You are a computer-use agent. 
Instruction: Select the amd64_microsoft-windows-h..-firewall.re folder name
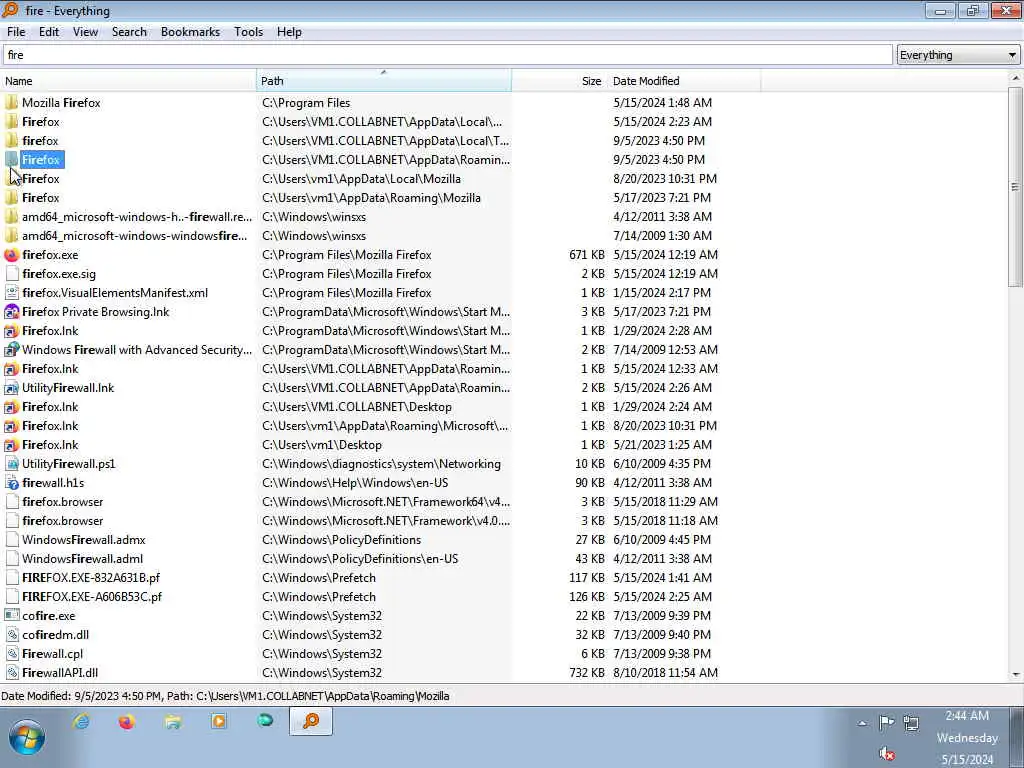(136, 217)
